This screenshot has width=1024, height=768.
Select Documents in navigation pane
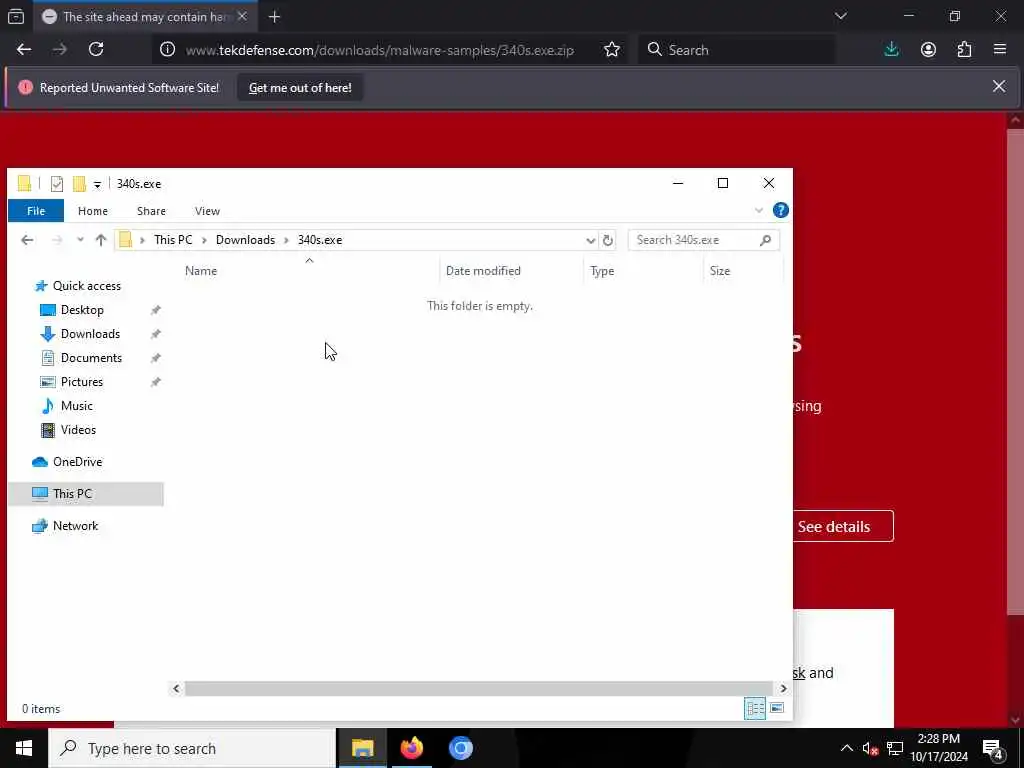pyautogui.click(x=91, y=359)
